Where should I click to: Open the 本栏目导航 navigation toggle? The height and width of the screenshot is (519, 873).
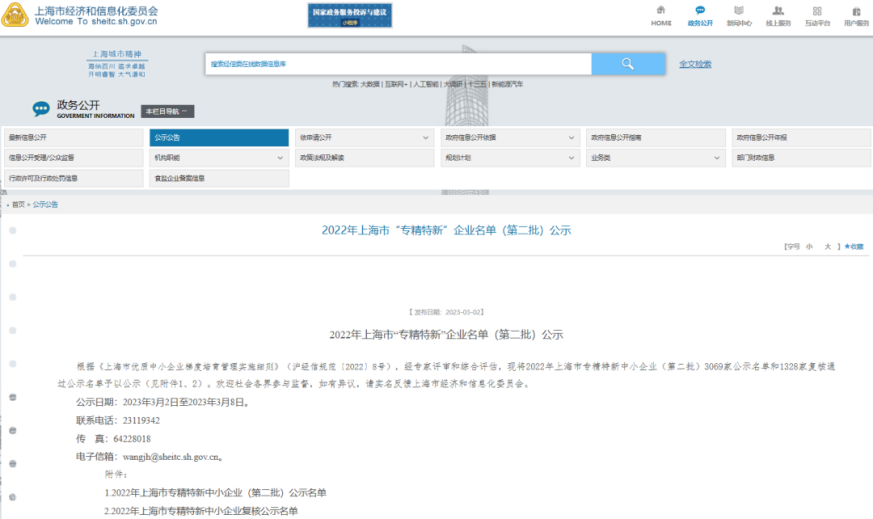coord(167,111)
